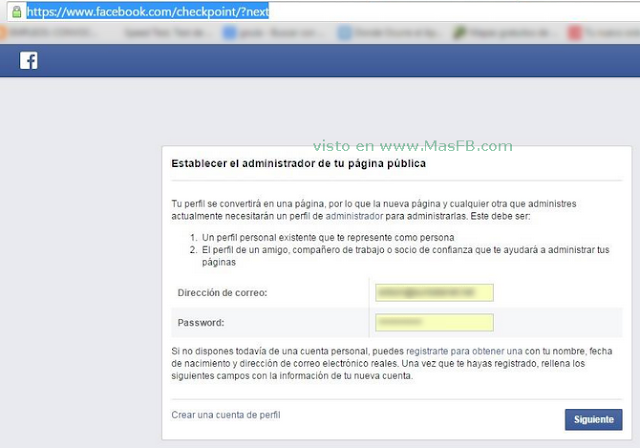This screenshot has width=640, height=448.
Task: Click list item El perfil de un amigo
Action: click(405, 256)
